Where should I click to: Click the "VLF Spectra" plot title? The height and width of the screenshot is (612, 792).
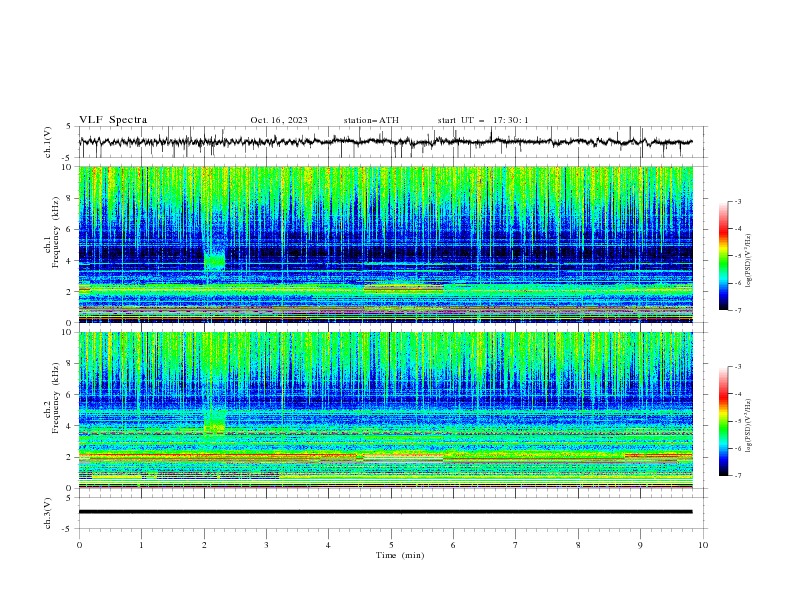coord(113,120)
